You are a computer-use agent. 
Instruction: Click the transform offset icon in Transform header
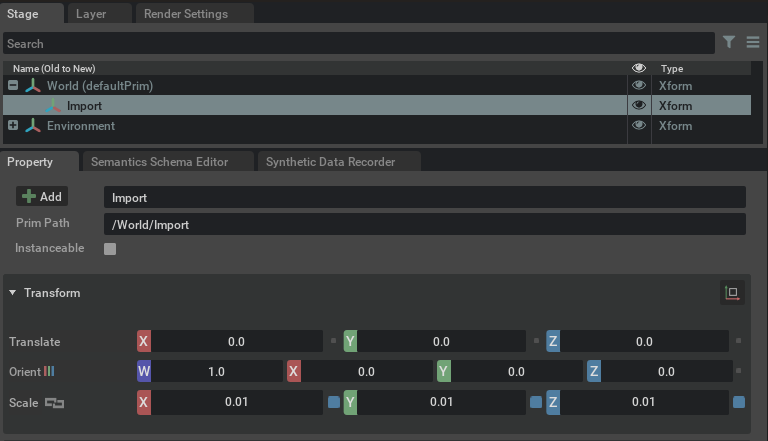[x=732, y=293]
